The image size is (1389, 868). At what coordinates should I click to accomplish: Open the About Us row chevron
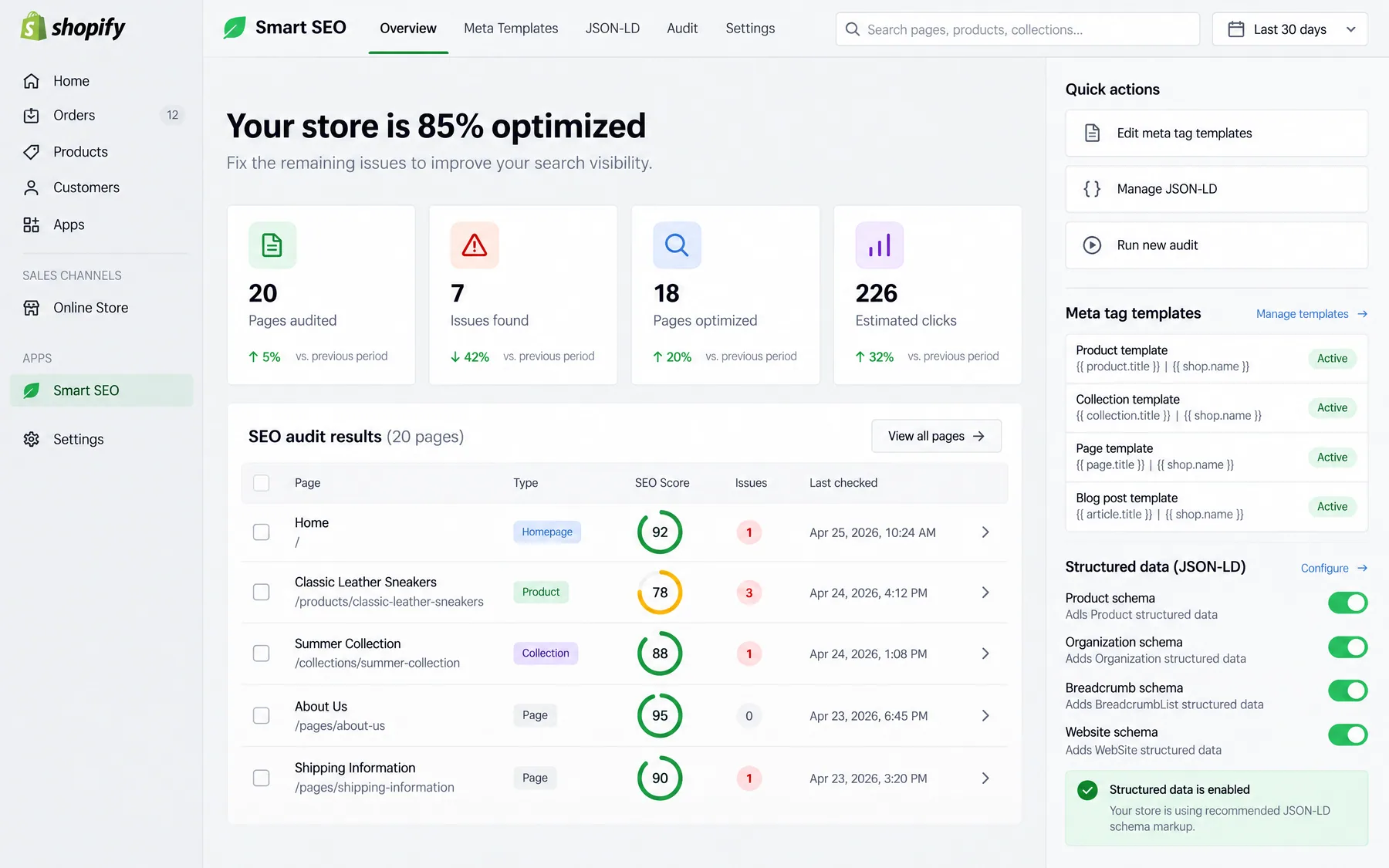(985, 716)
